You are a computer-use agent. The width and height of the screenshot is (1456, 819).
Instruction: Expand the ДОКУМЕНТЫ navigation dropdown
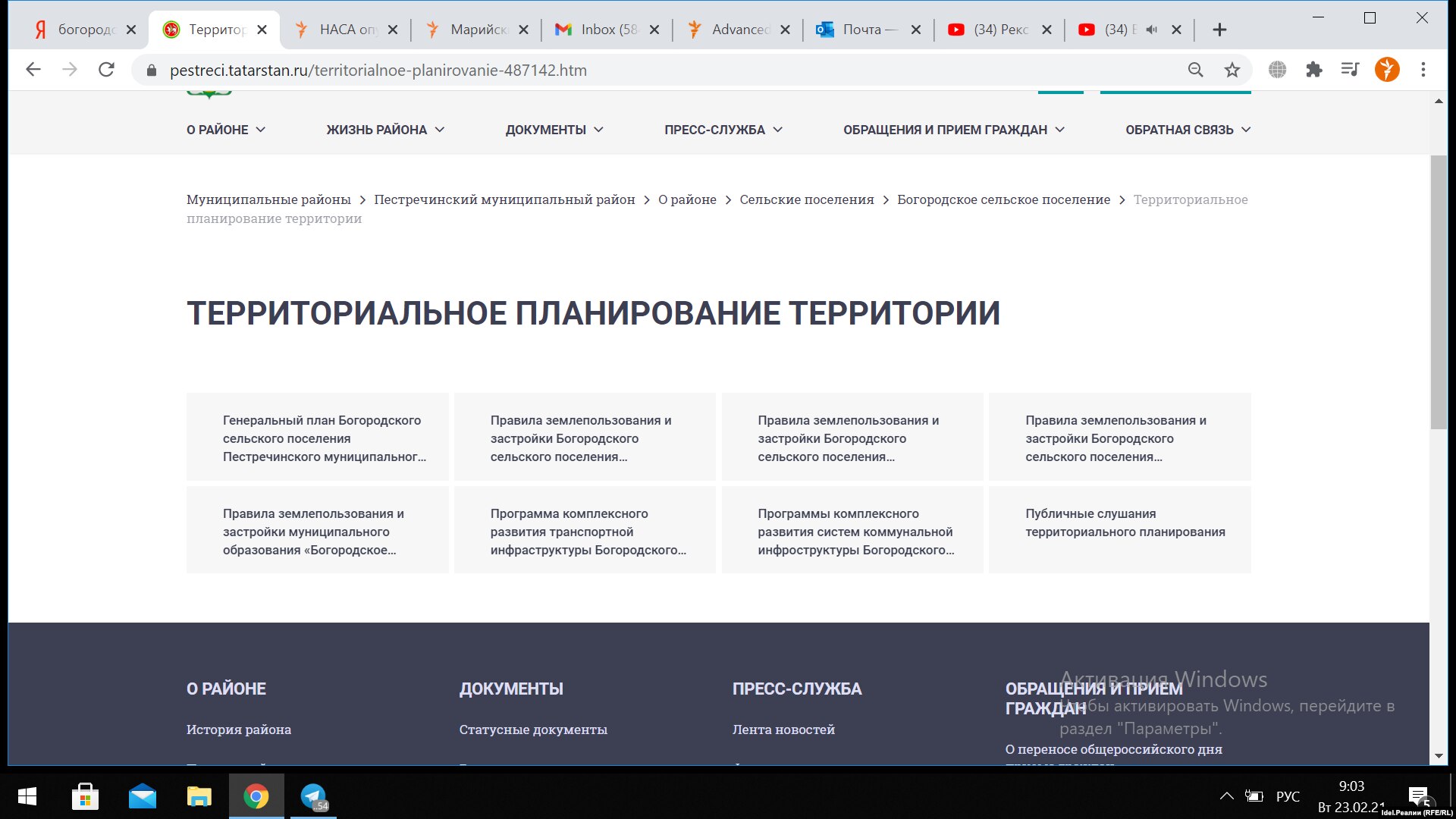tap(554, 130)
